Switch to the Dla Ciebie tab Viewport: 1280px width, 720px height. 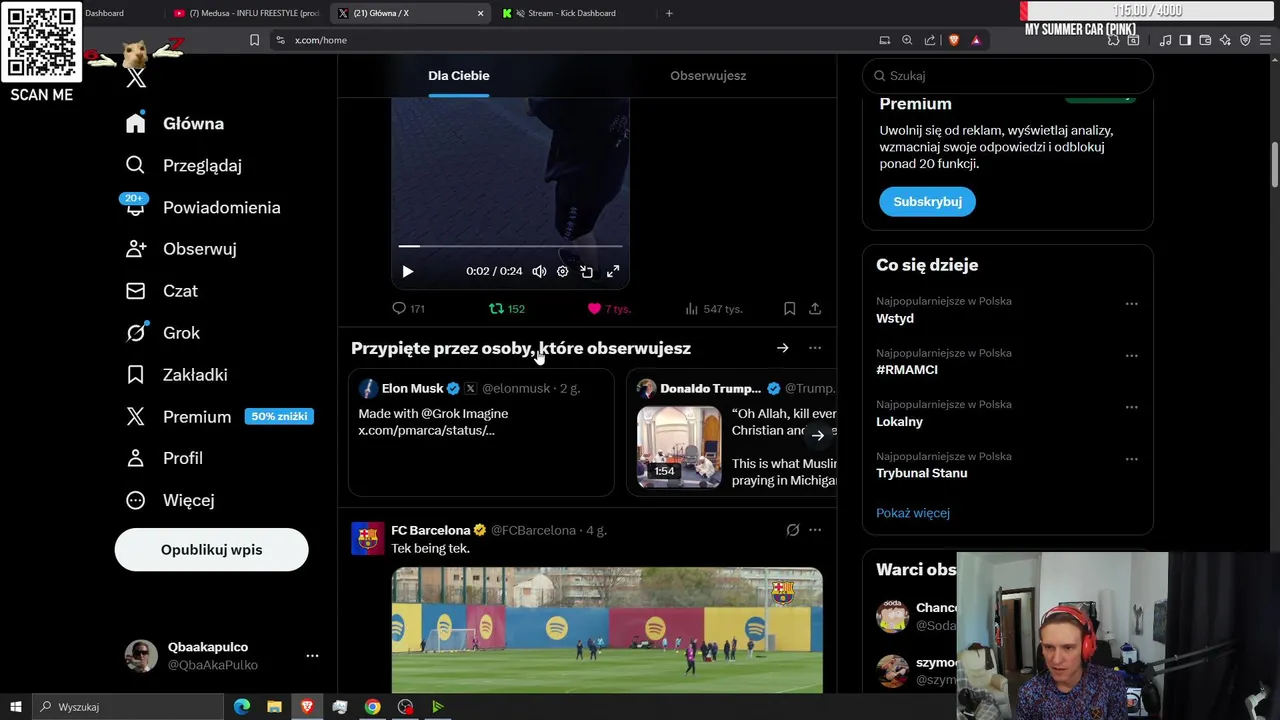click(459, 76)
